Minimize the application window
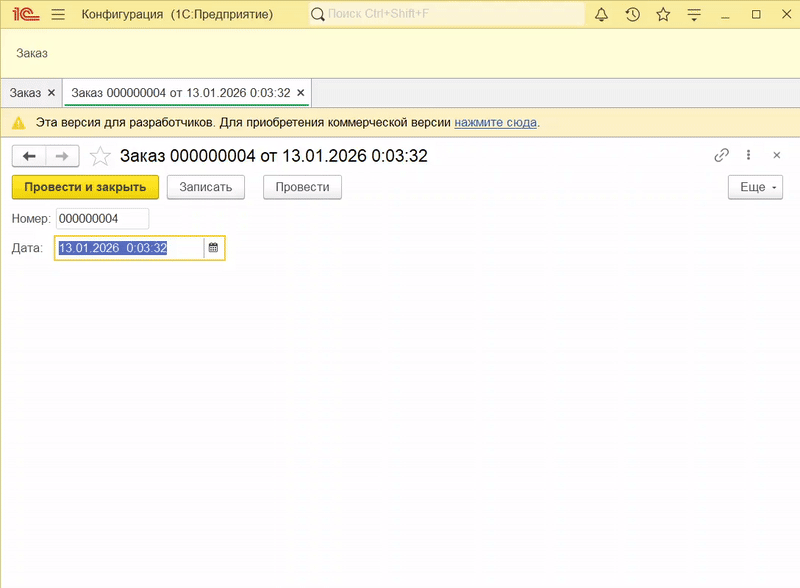This screenshot has height=588, width=800. click(725, 14)
